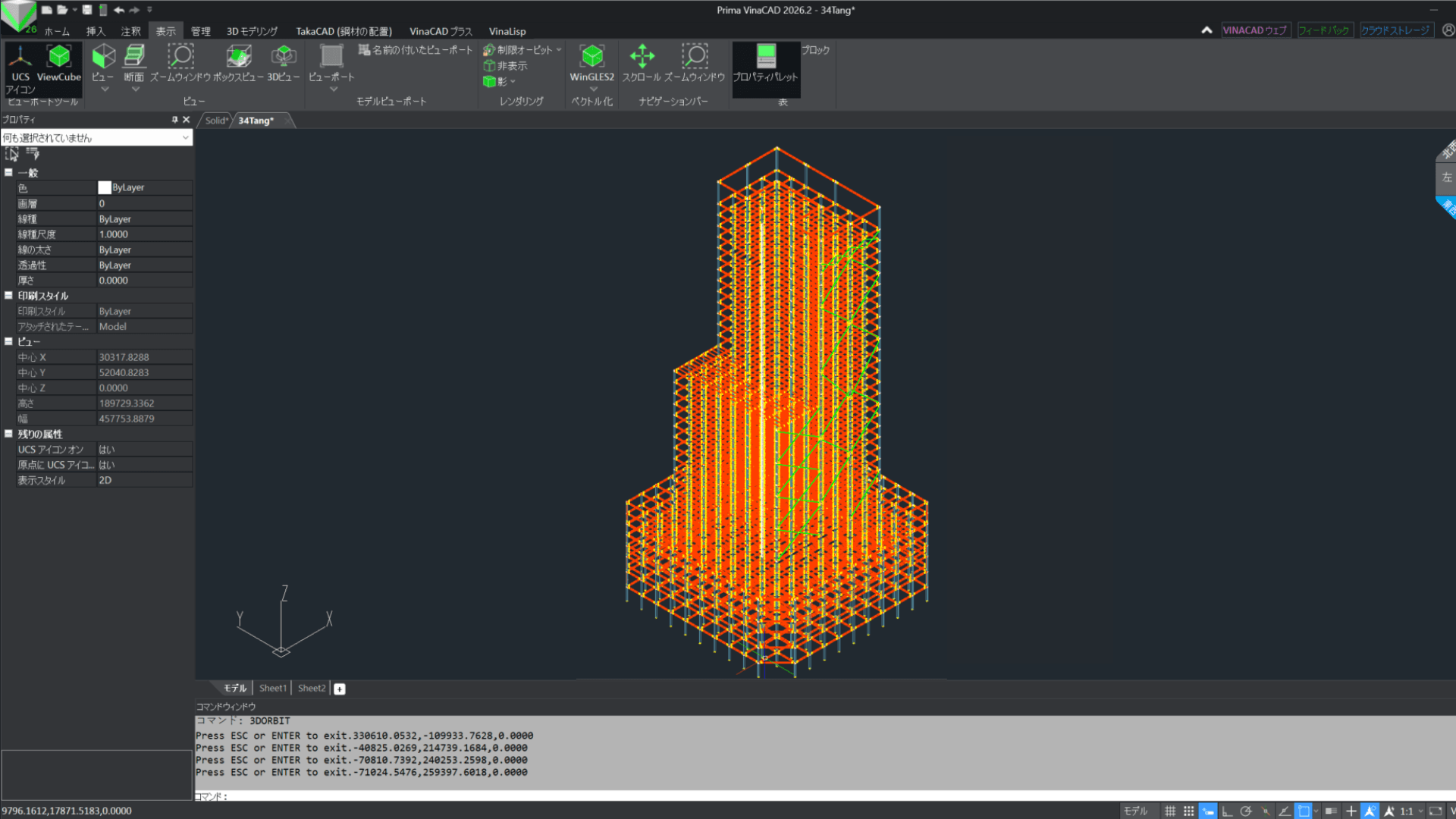Toggle ortho mode in status bar

[x=1227, y=811]
